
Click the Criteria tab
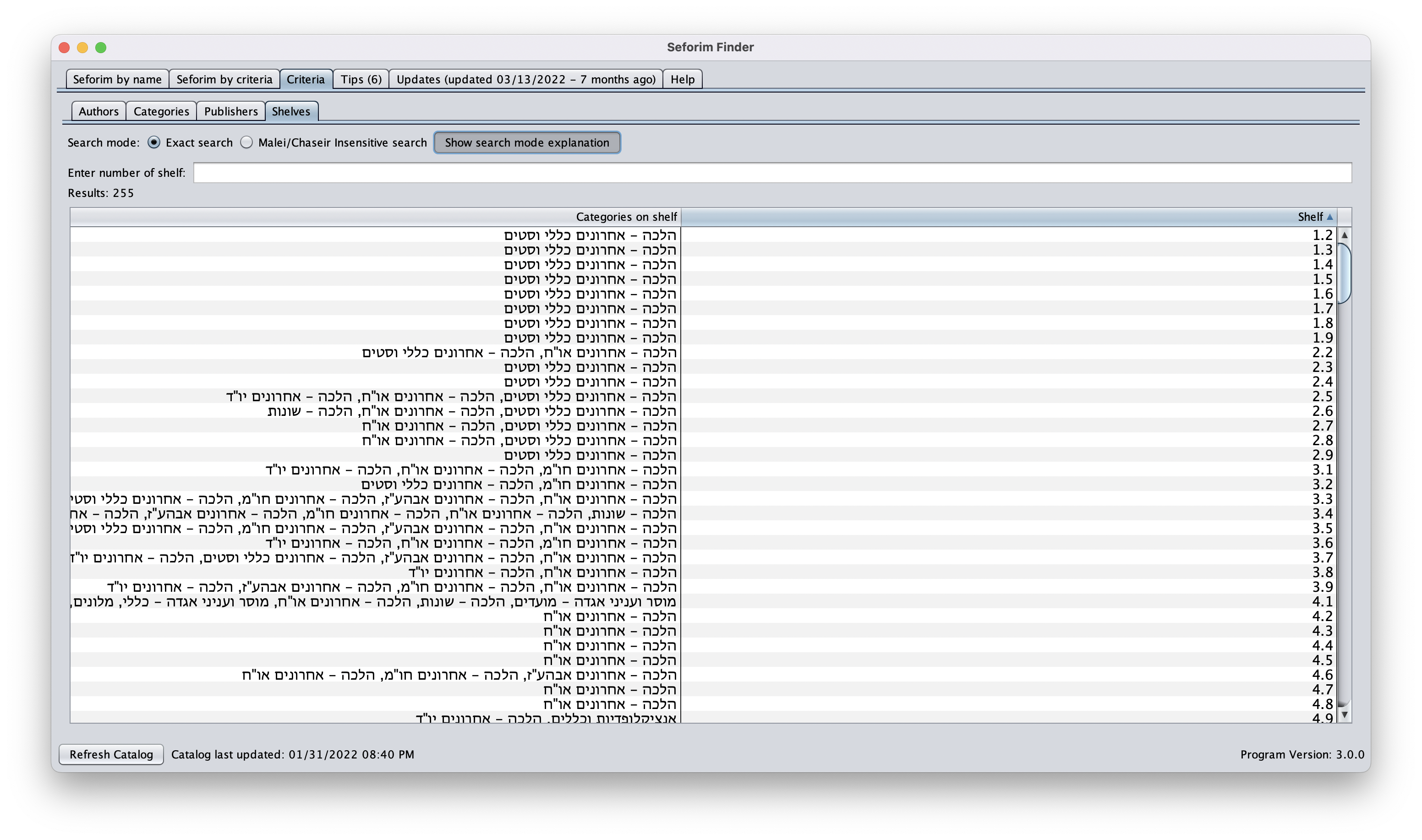[307, 79]
